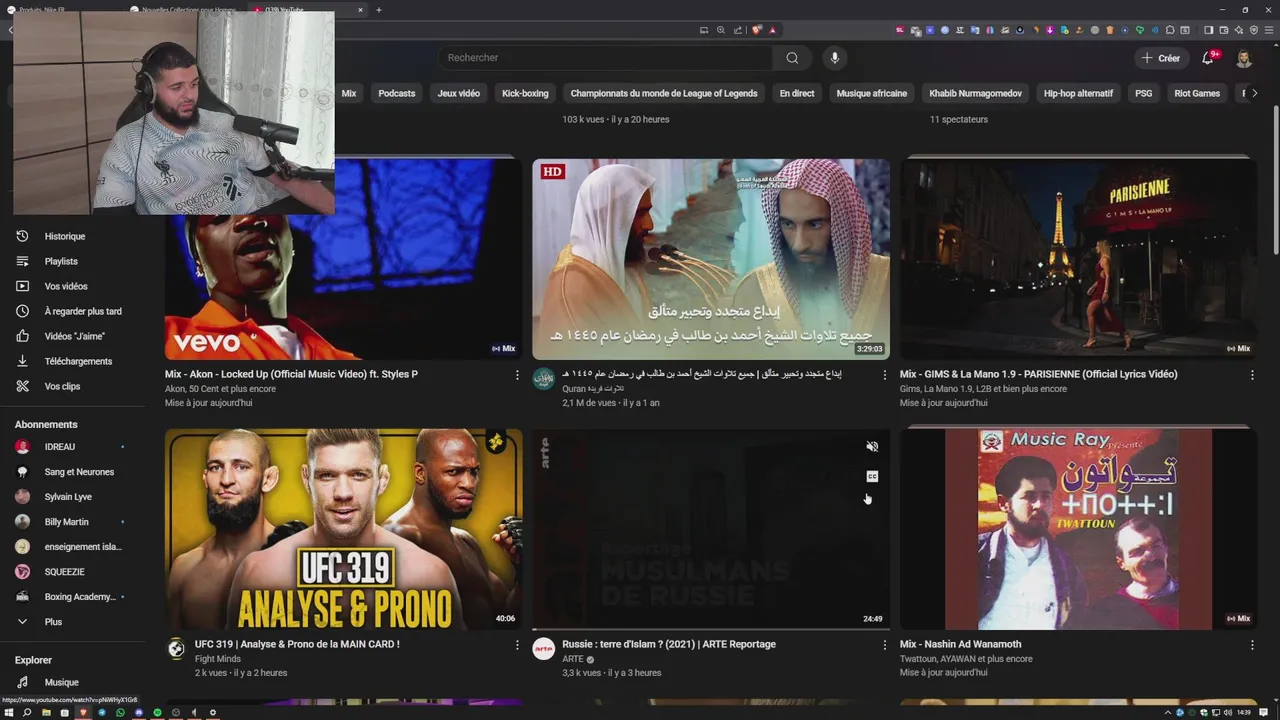Show more filter chips with right arrow
The image size is (1280, 720).
1254,93
